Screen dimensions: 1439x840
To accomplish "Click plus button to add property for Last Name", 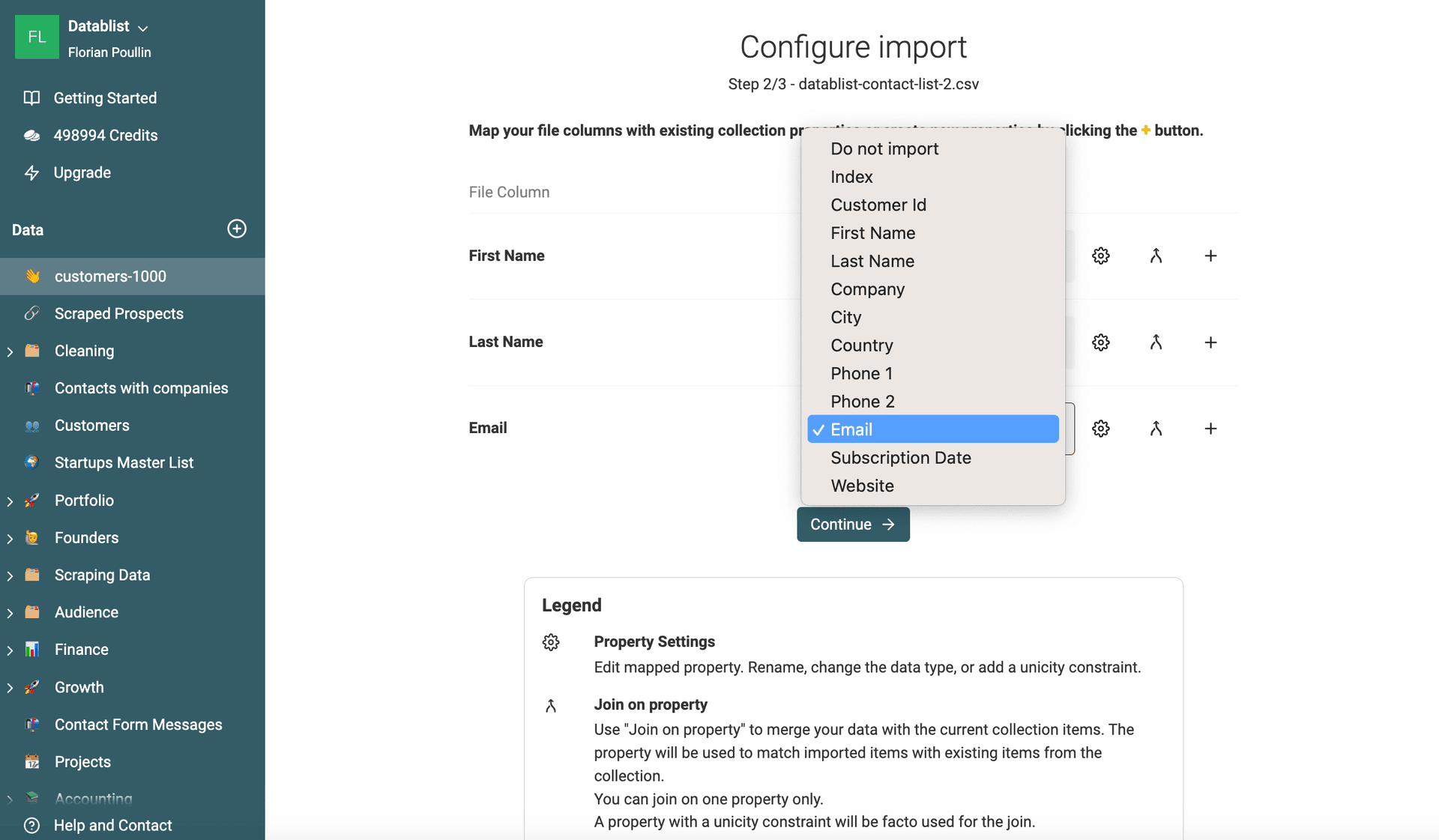I will [1210, 342].
